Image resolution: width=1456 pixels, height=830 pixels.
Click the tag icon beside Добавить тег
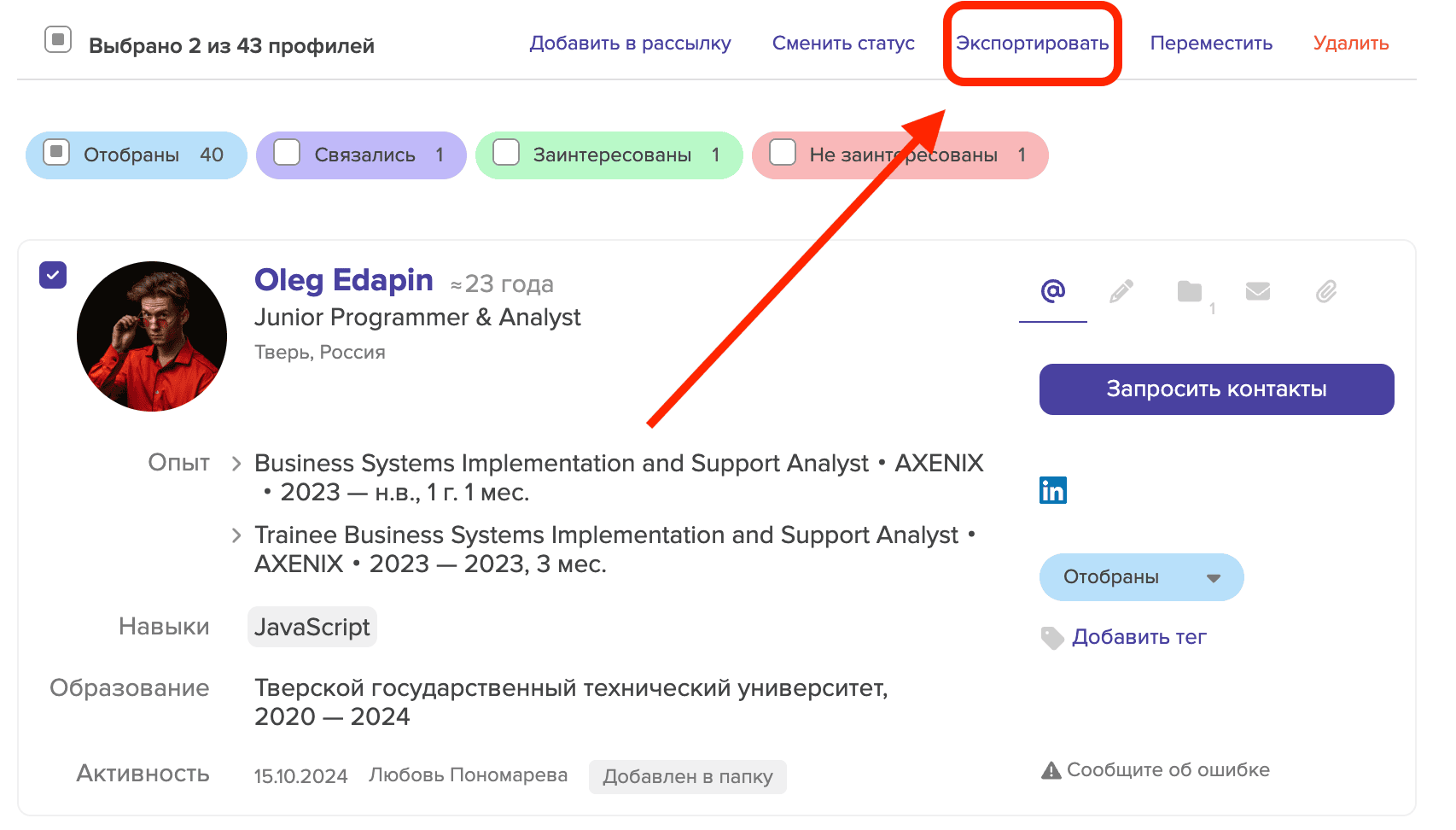click(1052, 638)
